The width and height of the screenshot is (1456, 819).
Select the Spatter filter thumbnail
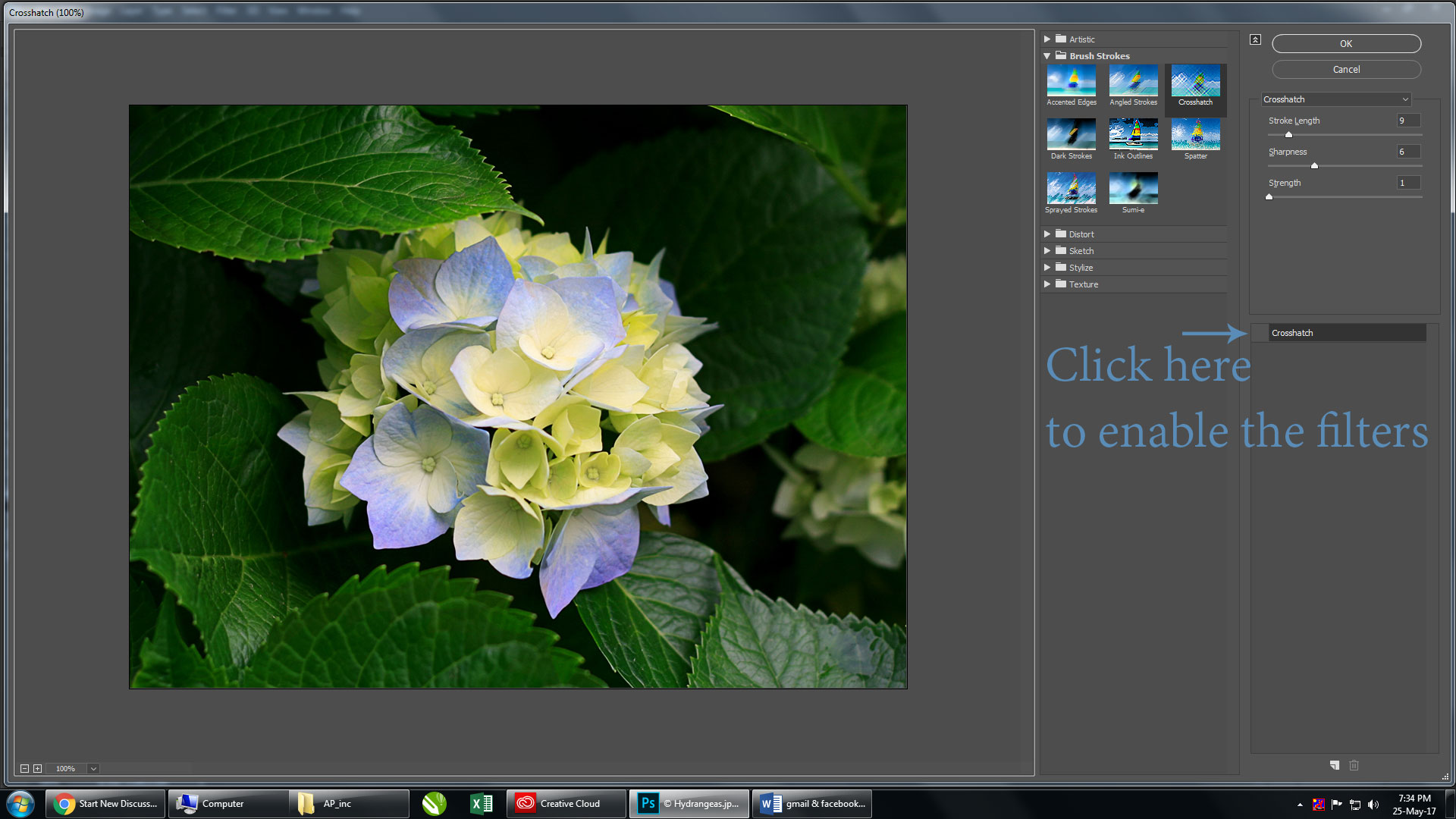(x=1195, y=134)
